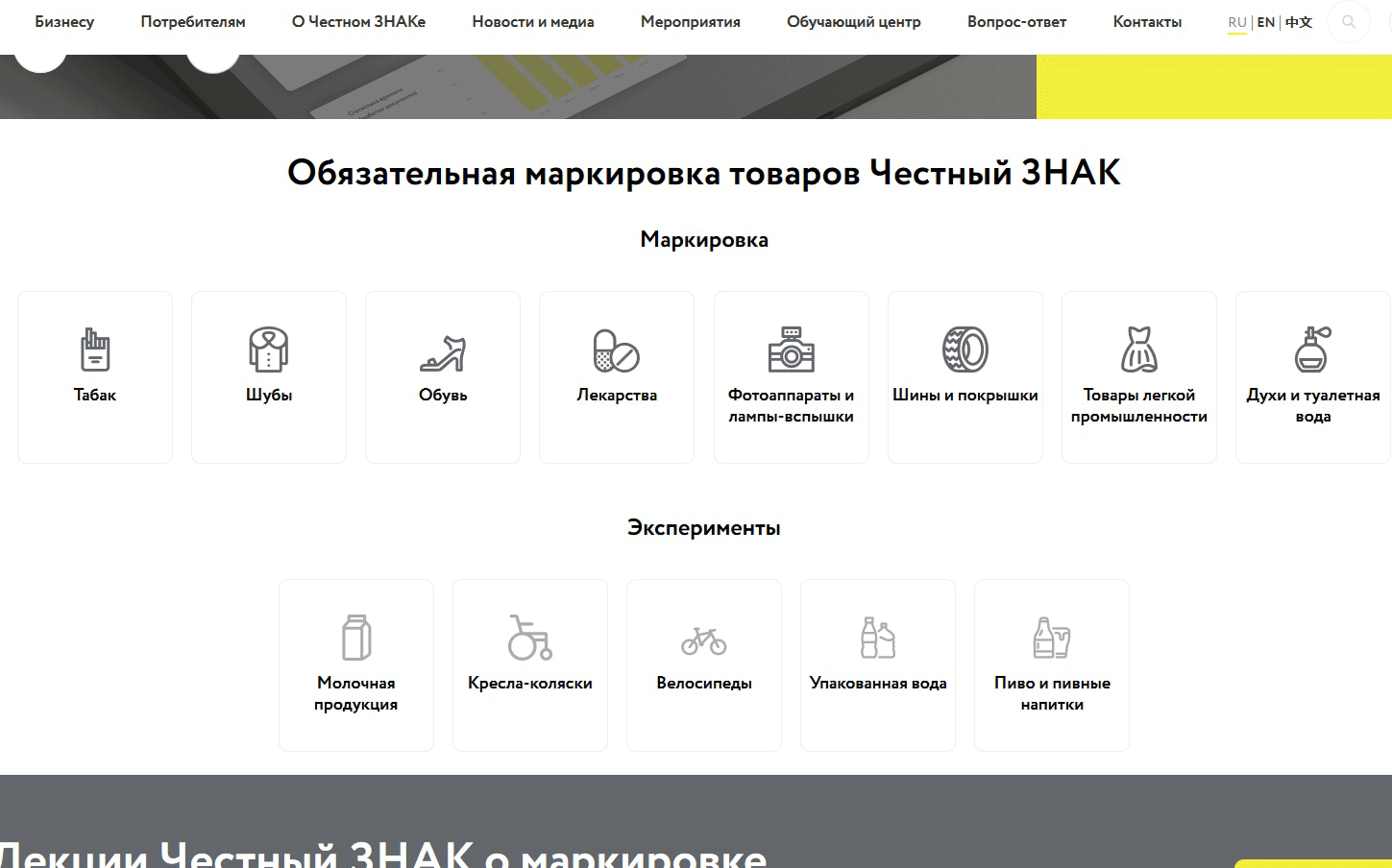
Task: Click the light industry dress icon
Action: [1139, 350]
